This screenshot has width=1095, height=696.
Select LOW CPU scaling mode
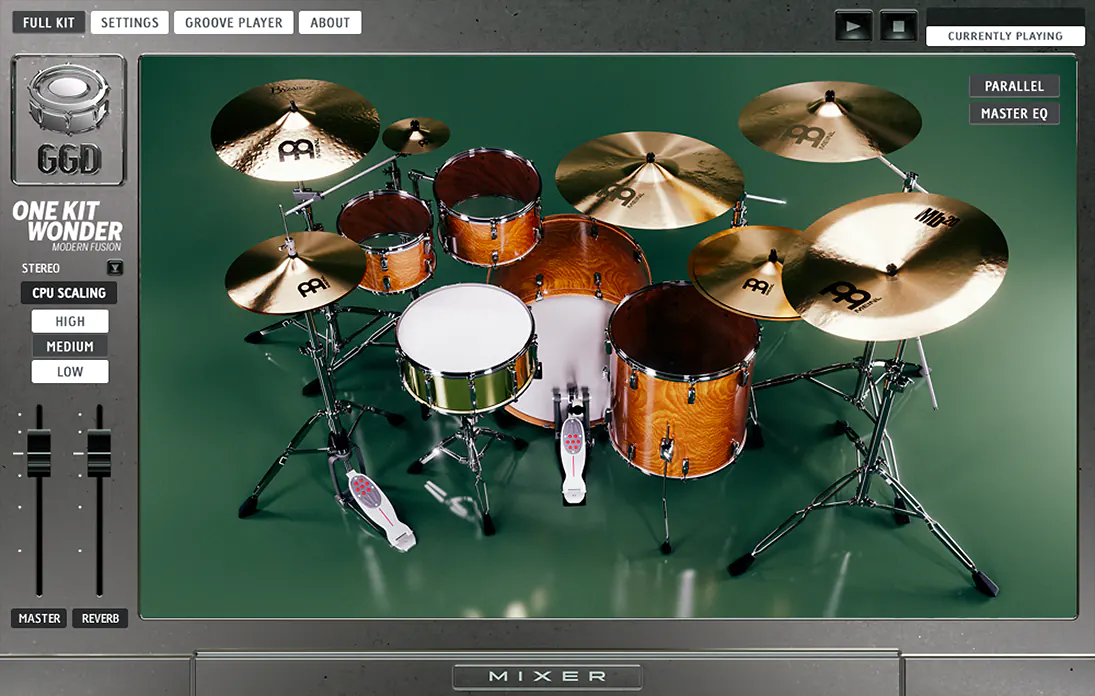pyautogui.click(x=69, y=371)
